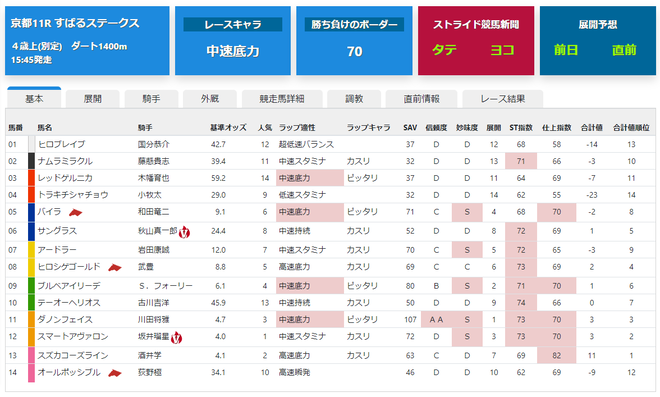
Task: Click horse name アードラー
Action: coord(57,250)
